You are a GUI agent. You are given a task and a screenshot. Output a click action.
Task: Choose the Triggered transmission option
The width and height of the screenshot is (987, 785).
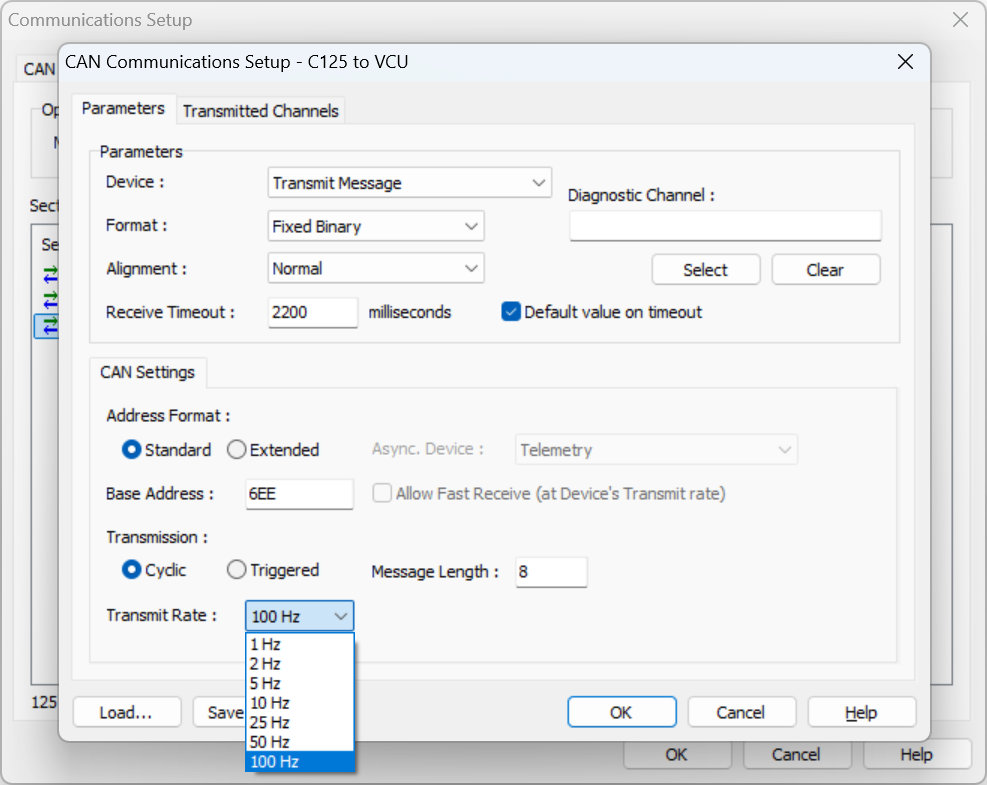coord(237,570)
